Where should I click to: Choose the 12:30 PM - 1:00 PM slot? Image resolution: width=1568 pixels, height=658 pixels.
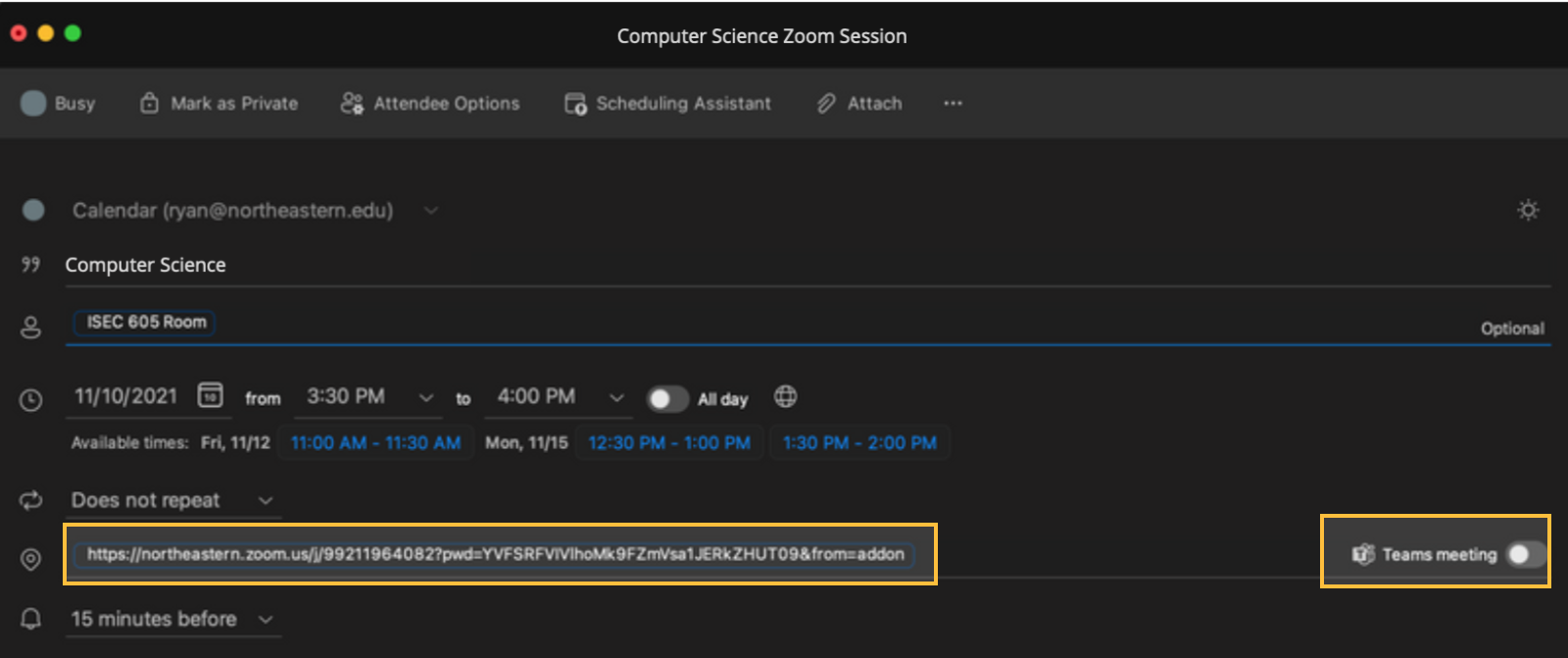coord(669,443)
